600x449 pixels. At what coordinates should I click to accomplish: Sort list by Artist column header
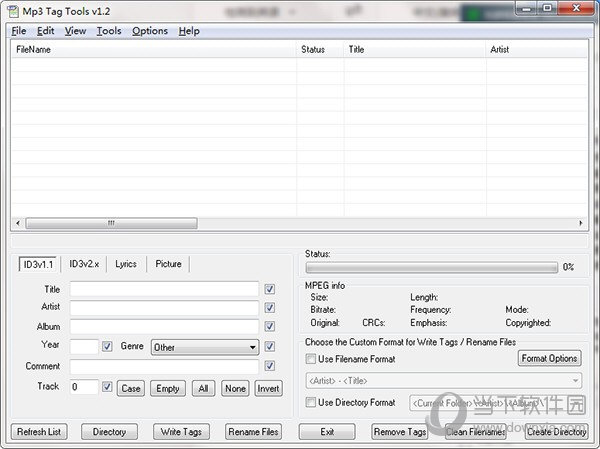pyautogui.click(x=537, y=49)
